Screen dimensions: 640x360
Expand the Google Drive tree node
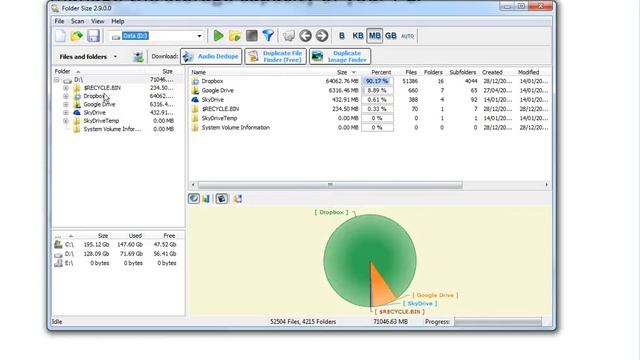pos(66,104)
